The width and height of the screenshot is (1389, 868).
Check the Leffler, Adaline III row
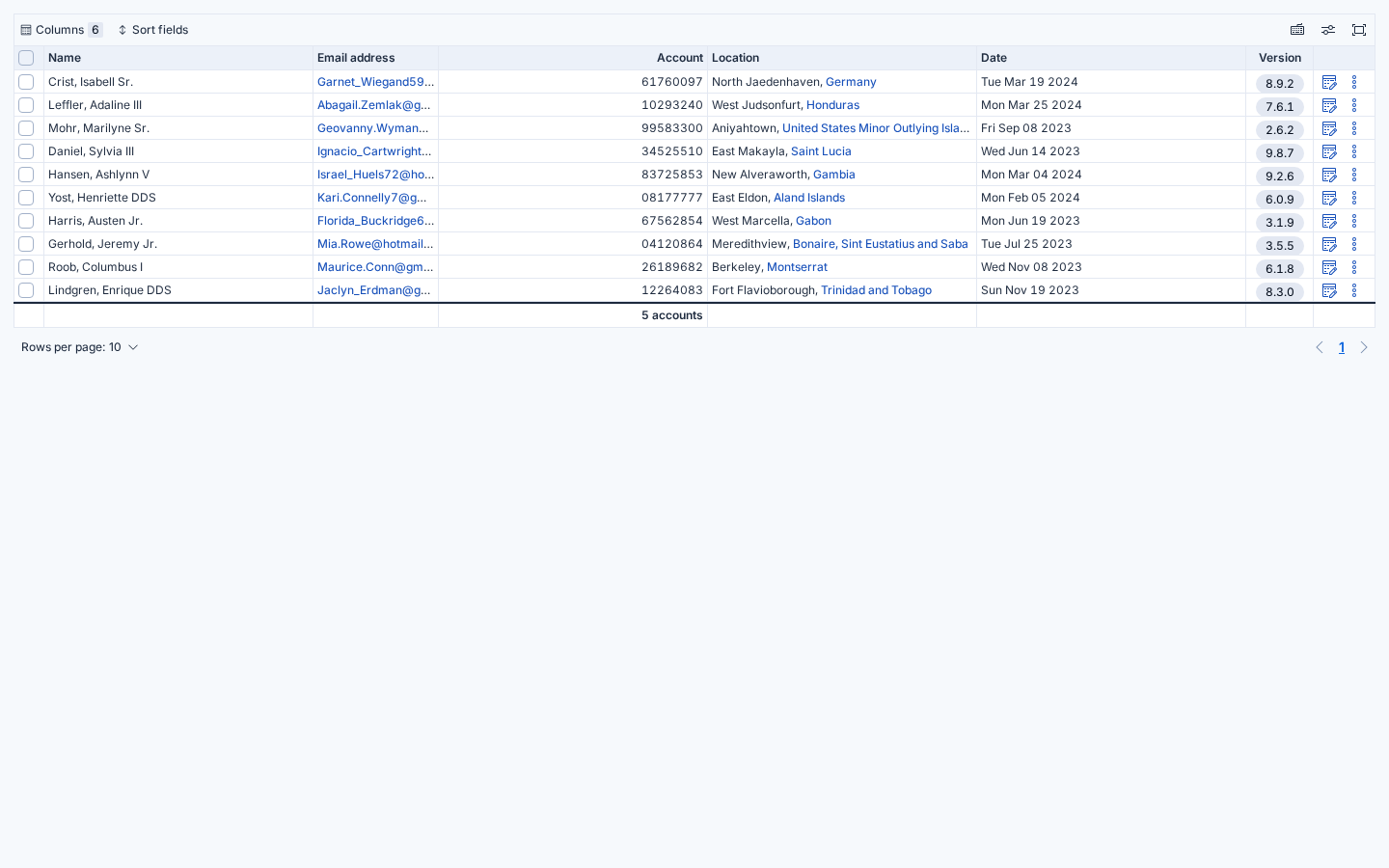26,105
